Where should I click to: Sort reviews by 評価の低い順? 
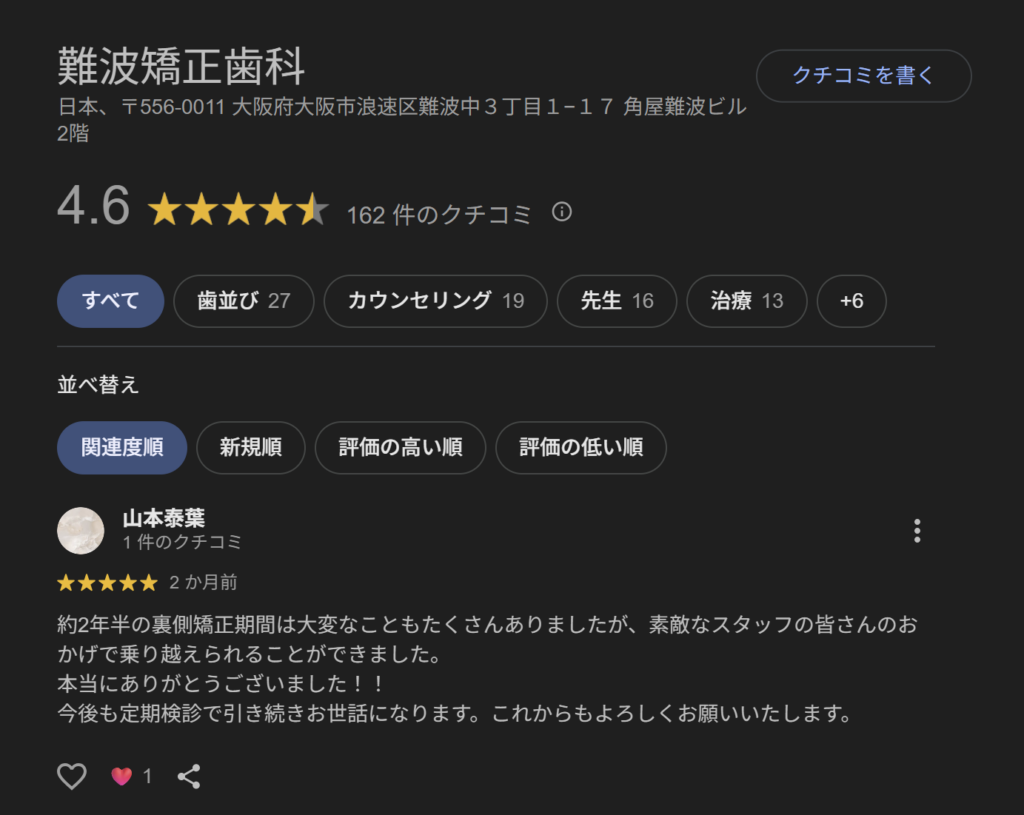(x=580, y=448)
